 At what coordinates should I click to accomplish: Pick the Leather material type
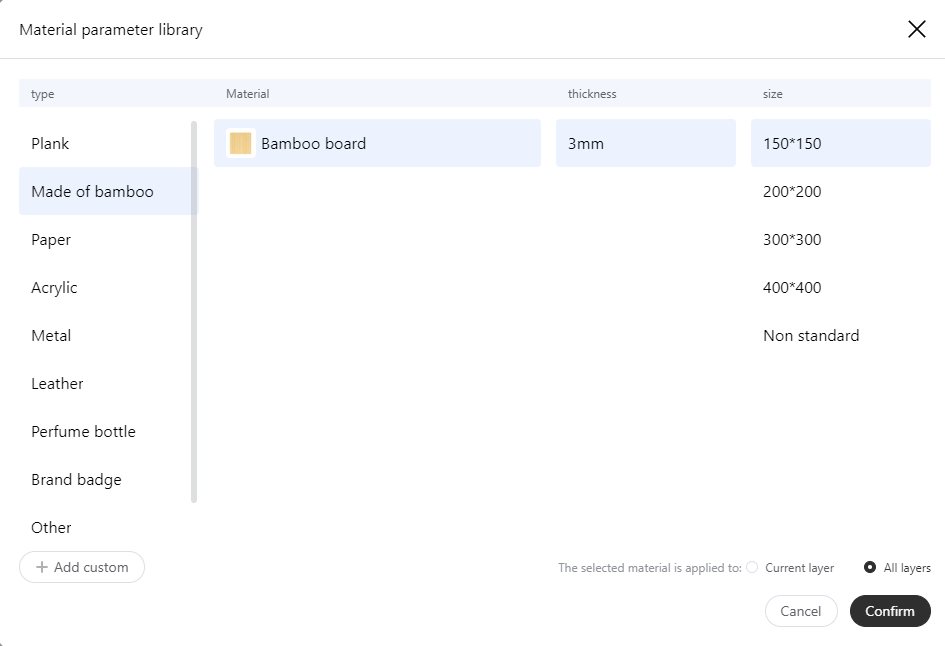point(108,383)
